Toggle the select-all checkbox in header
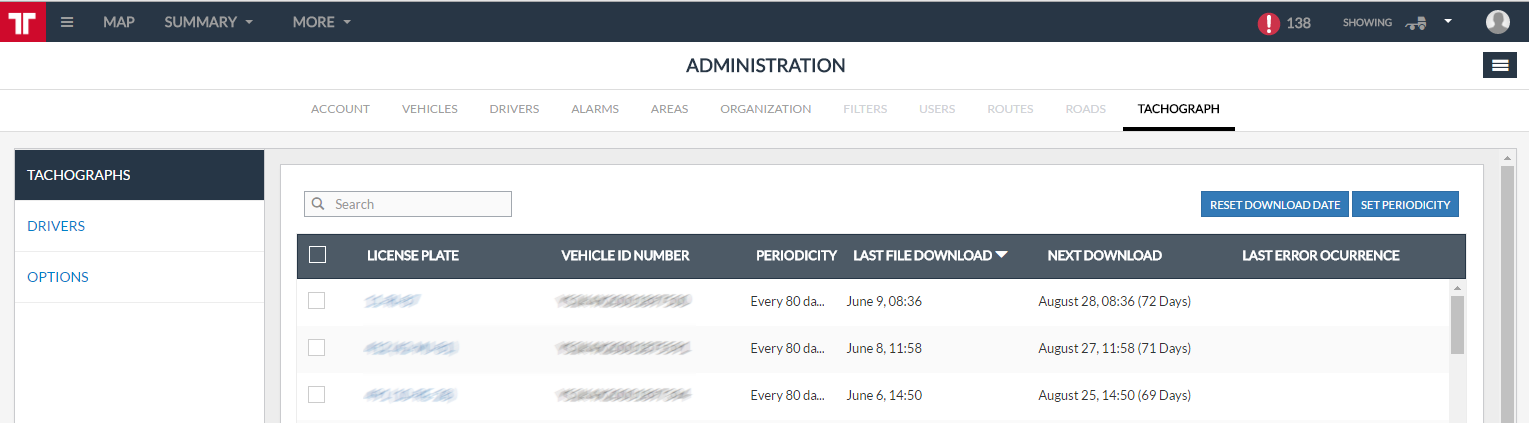 (317, 255)
